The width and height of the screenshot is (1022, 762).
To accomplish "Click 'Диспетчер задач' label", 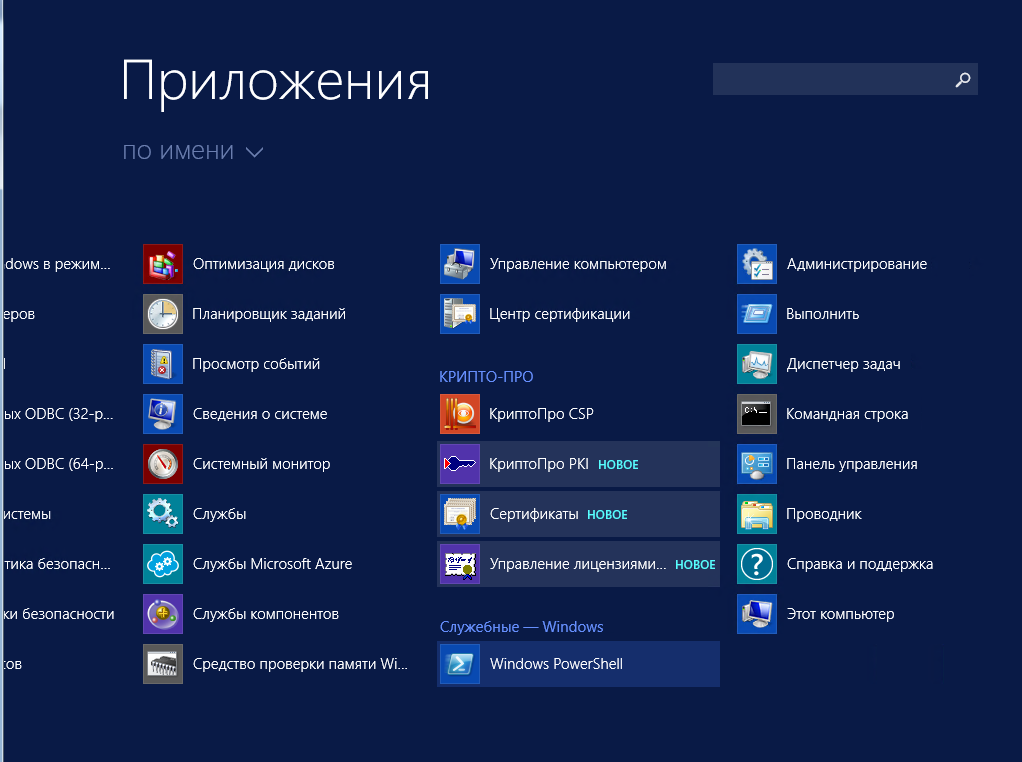I will pyautogui.click(x=843, y=364).
